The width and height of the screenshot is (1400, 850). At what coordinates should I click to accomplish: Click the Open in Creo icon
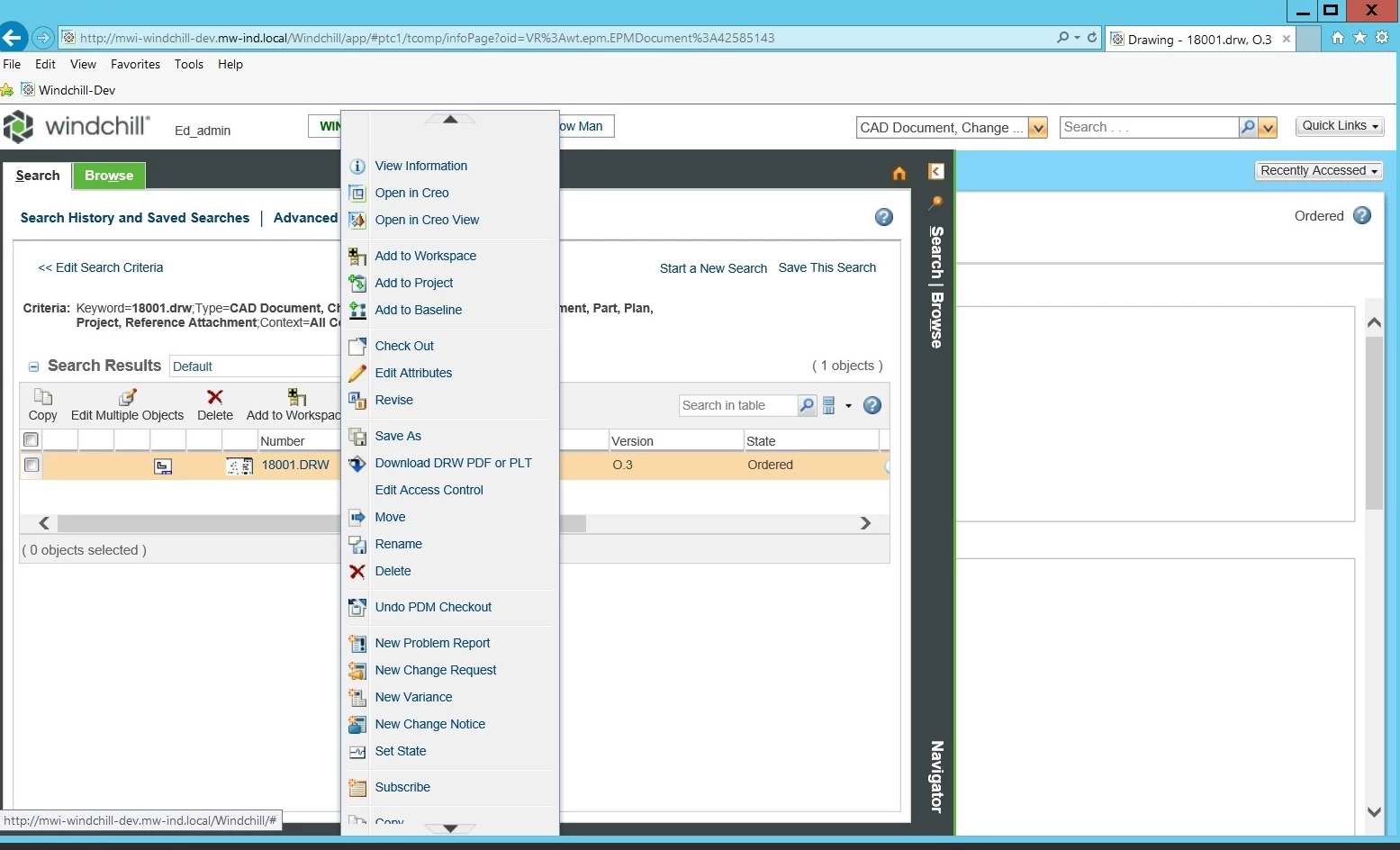(x=357, y=194)
